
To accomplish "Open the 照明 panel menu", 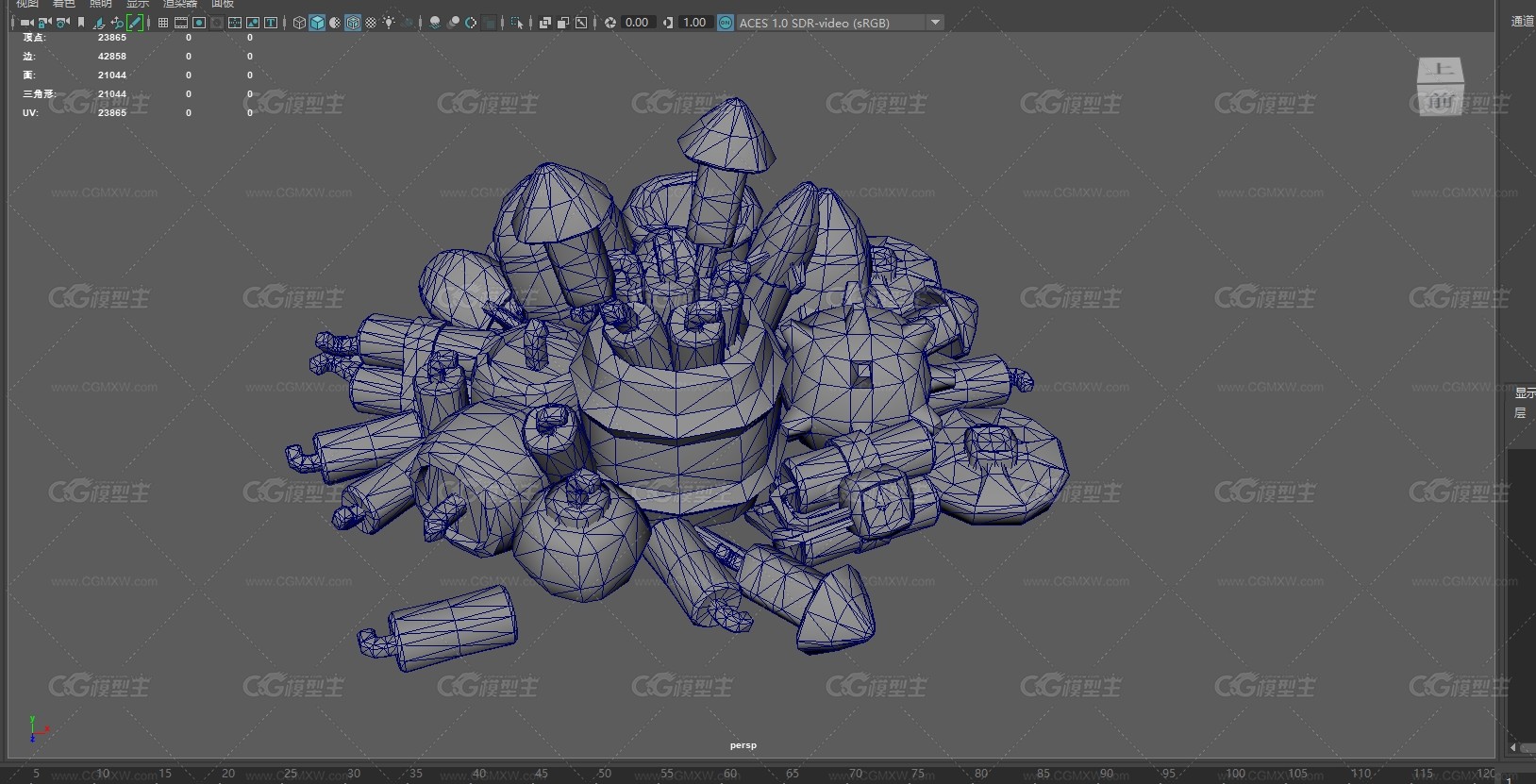I will (100, 4).
